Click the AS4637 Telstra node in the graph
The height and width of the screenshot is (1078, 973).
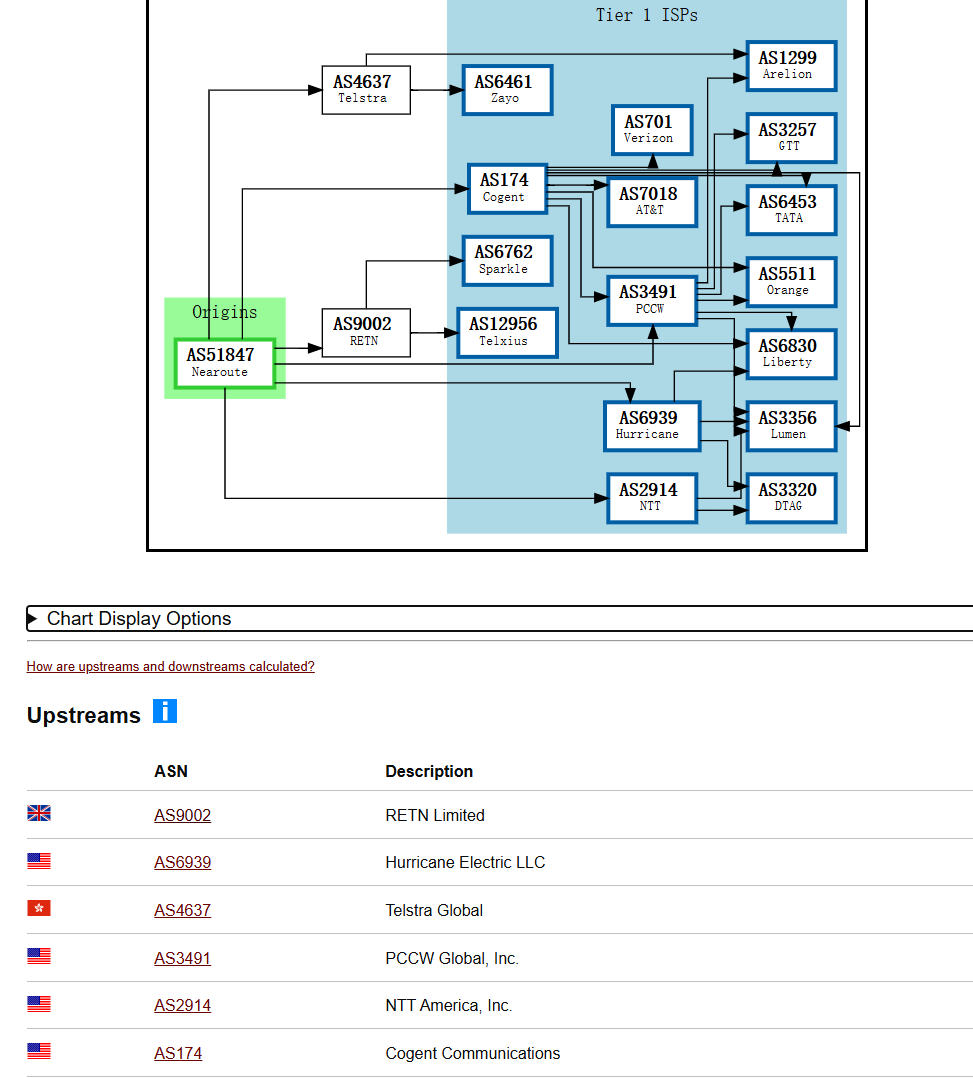coord(367,90)
